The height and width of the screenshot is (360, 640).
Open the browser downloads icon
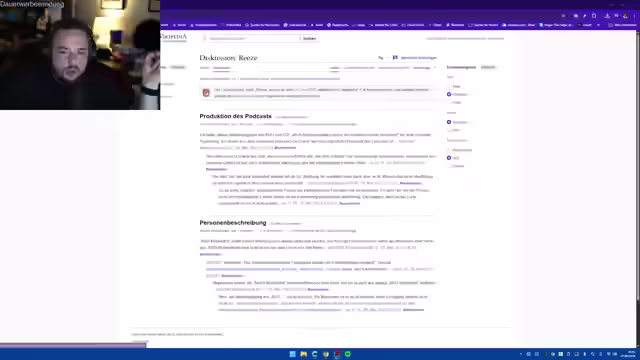[607, 16]
